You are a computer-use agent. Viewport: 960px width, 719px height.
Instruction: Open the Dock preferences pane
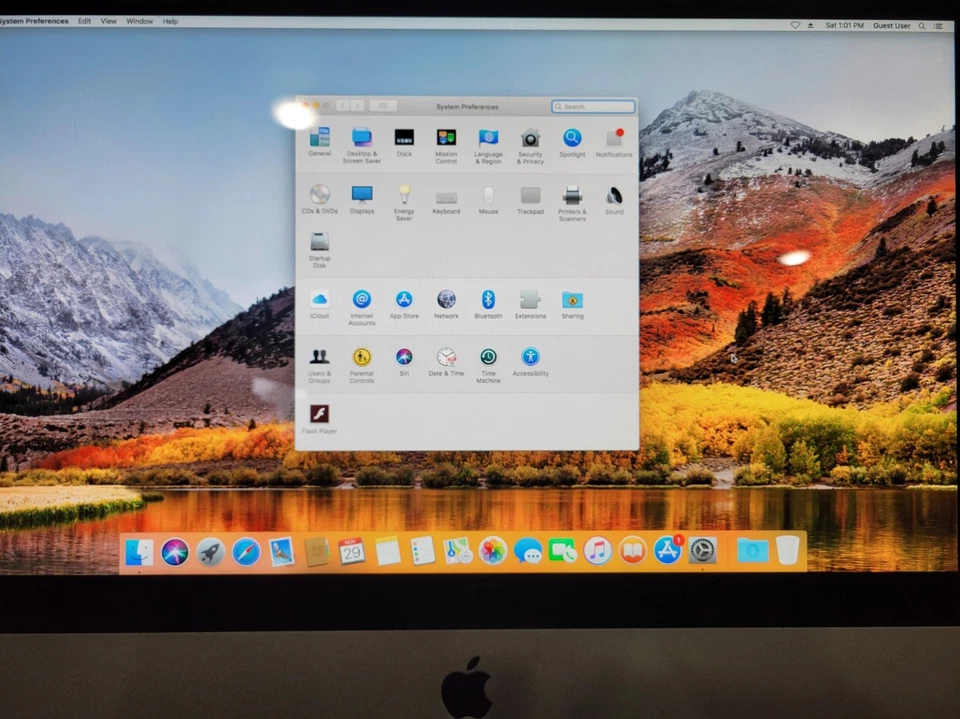click(404, 138)
